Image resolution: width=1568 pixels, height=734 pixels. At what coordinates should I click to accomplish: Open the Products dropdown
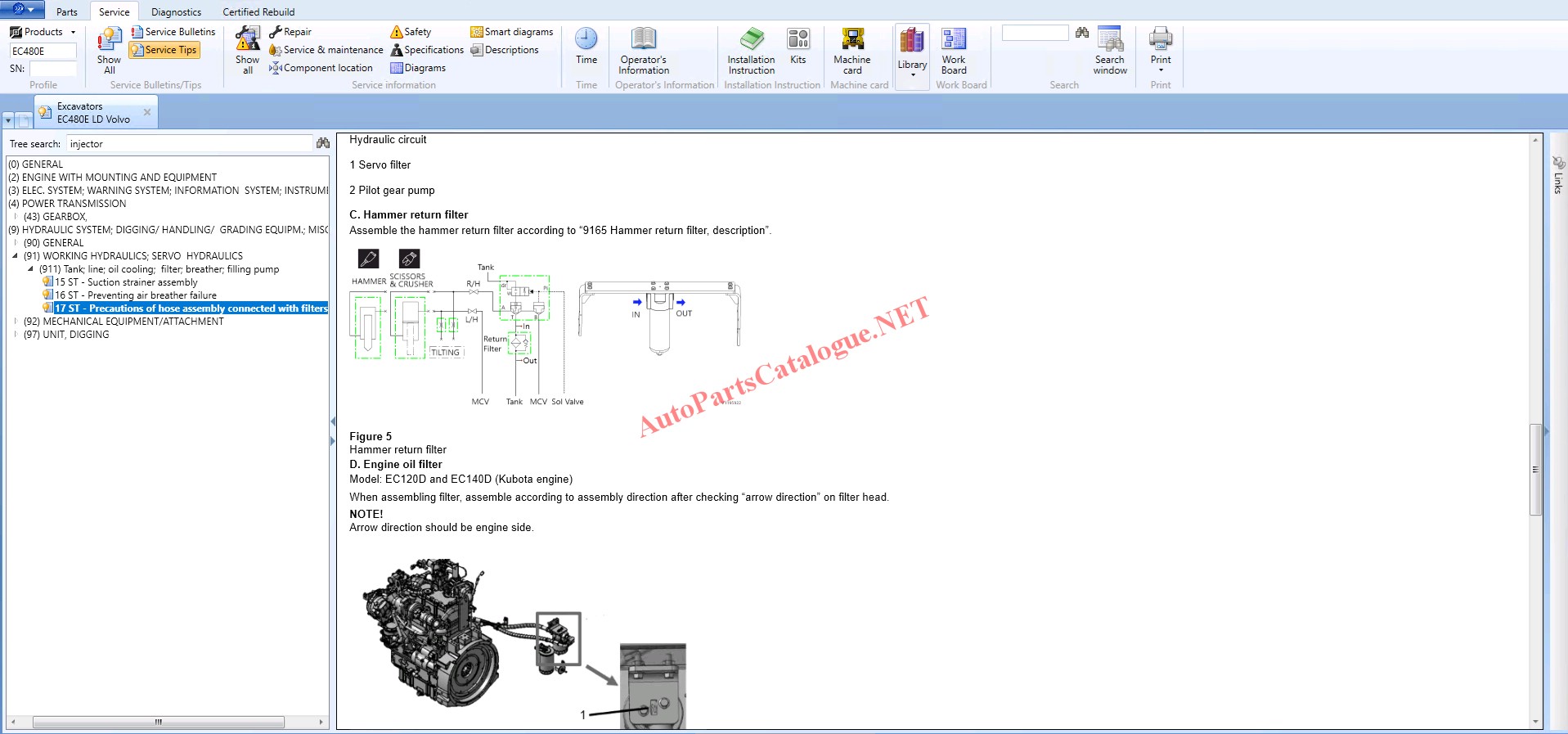[x=43, y=32]
